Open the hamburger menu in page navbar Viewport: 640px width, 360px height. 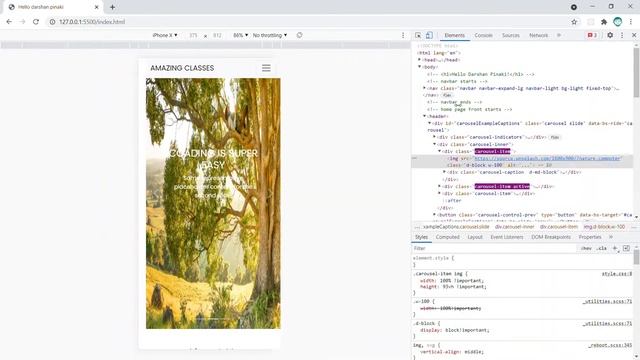(x=266, y=68)
